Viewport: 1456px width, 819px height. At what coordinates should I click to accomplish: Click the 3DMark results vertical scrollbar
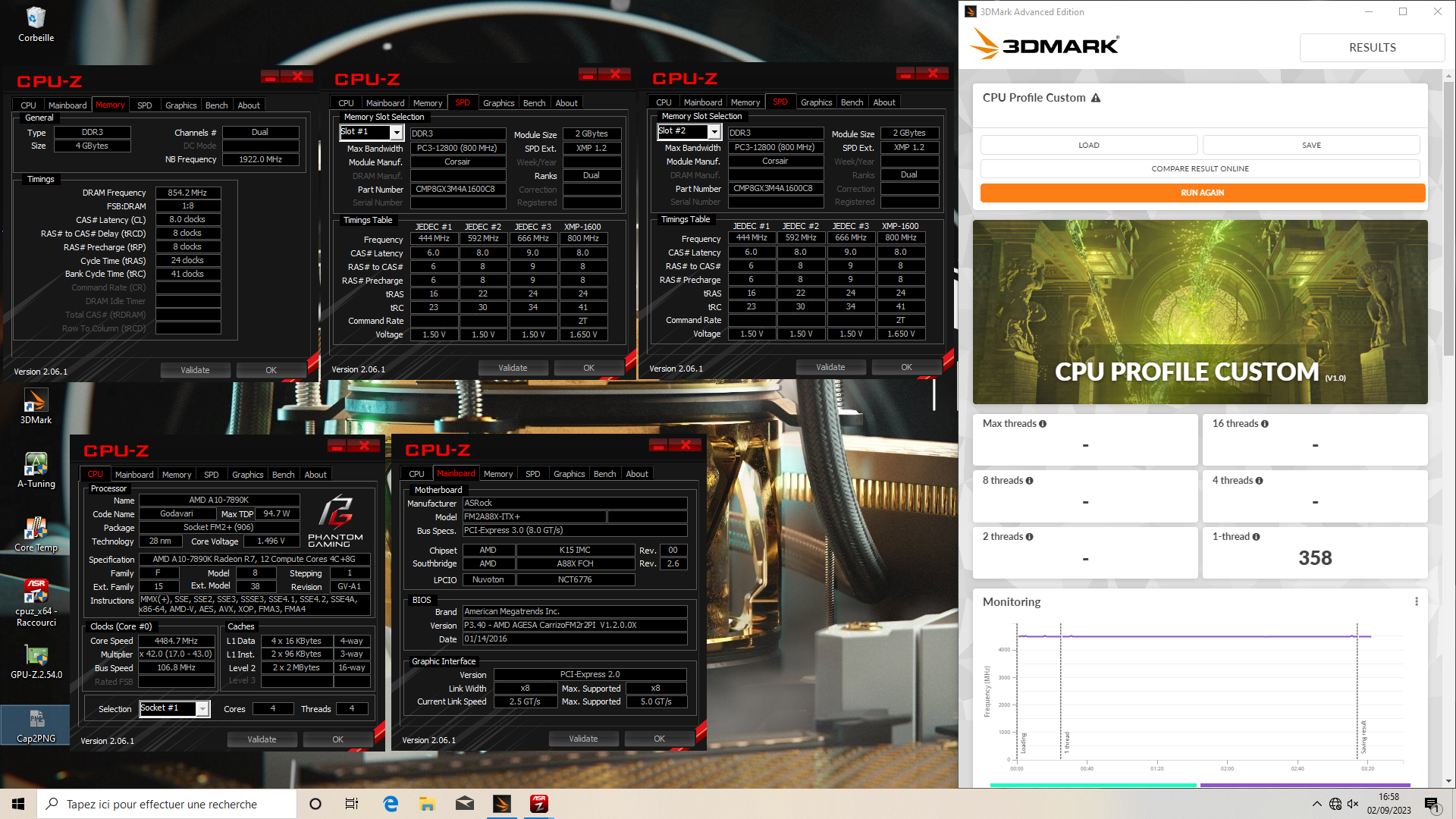point(1449,220)
